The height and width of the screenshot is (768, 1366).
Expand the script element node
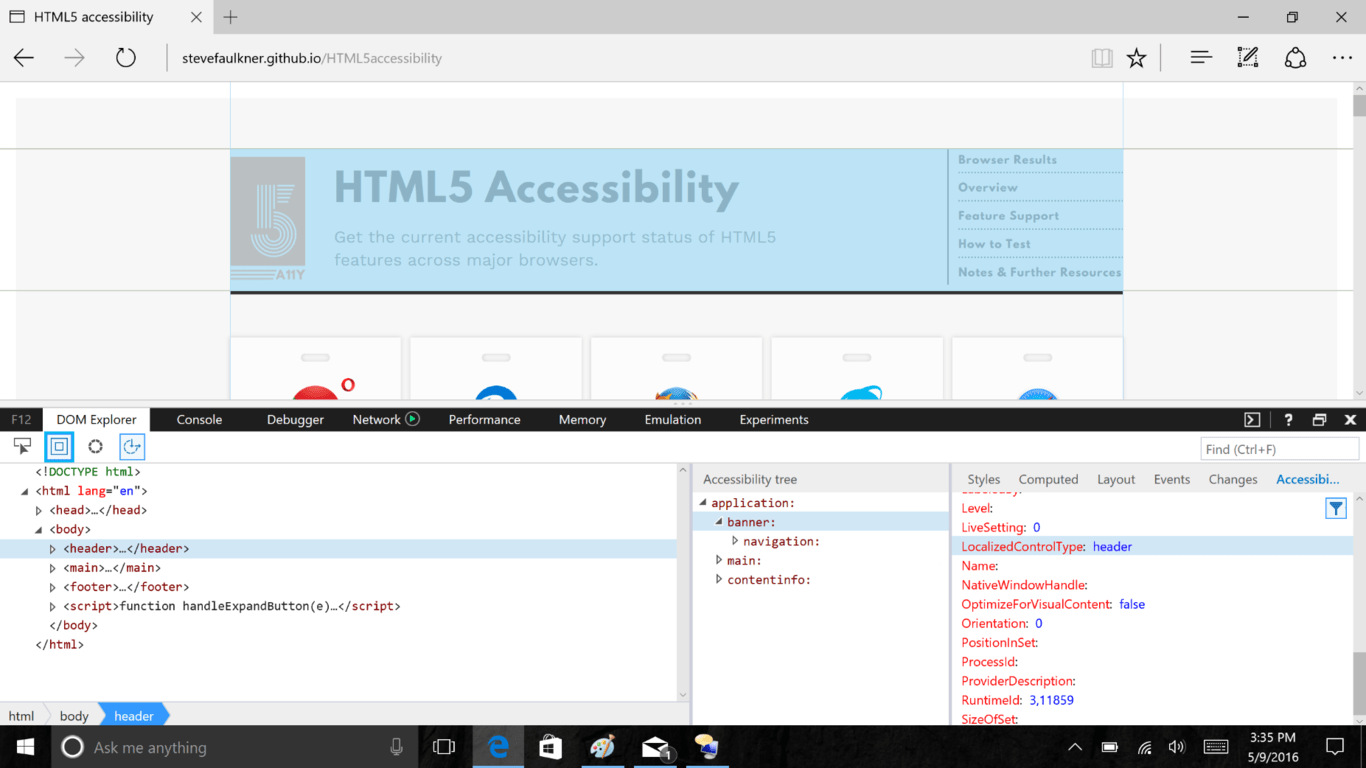[x=53, y=606]
